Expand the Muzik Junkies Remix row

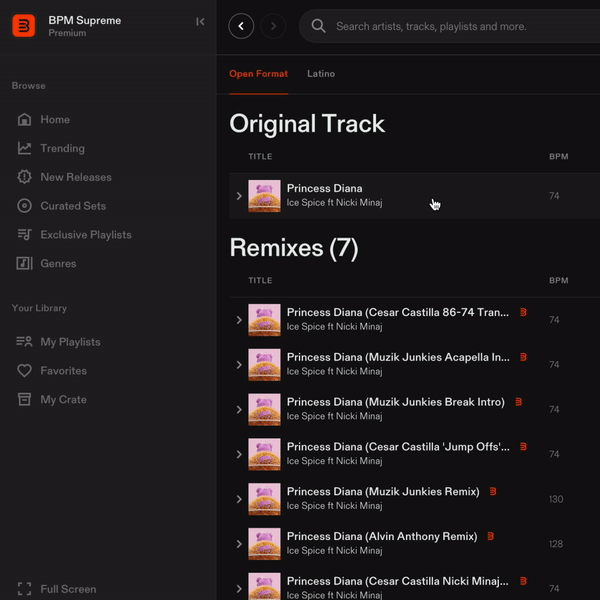point(239,499)
